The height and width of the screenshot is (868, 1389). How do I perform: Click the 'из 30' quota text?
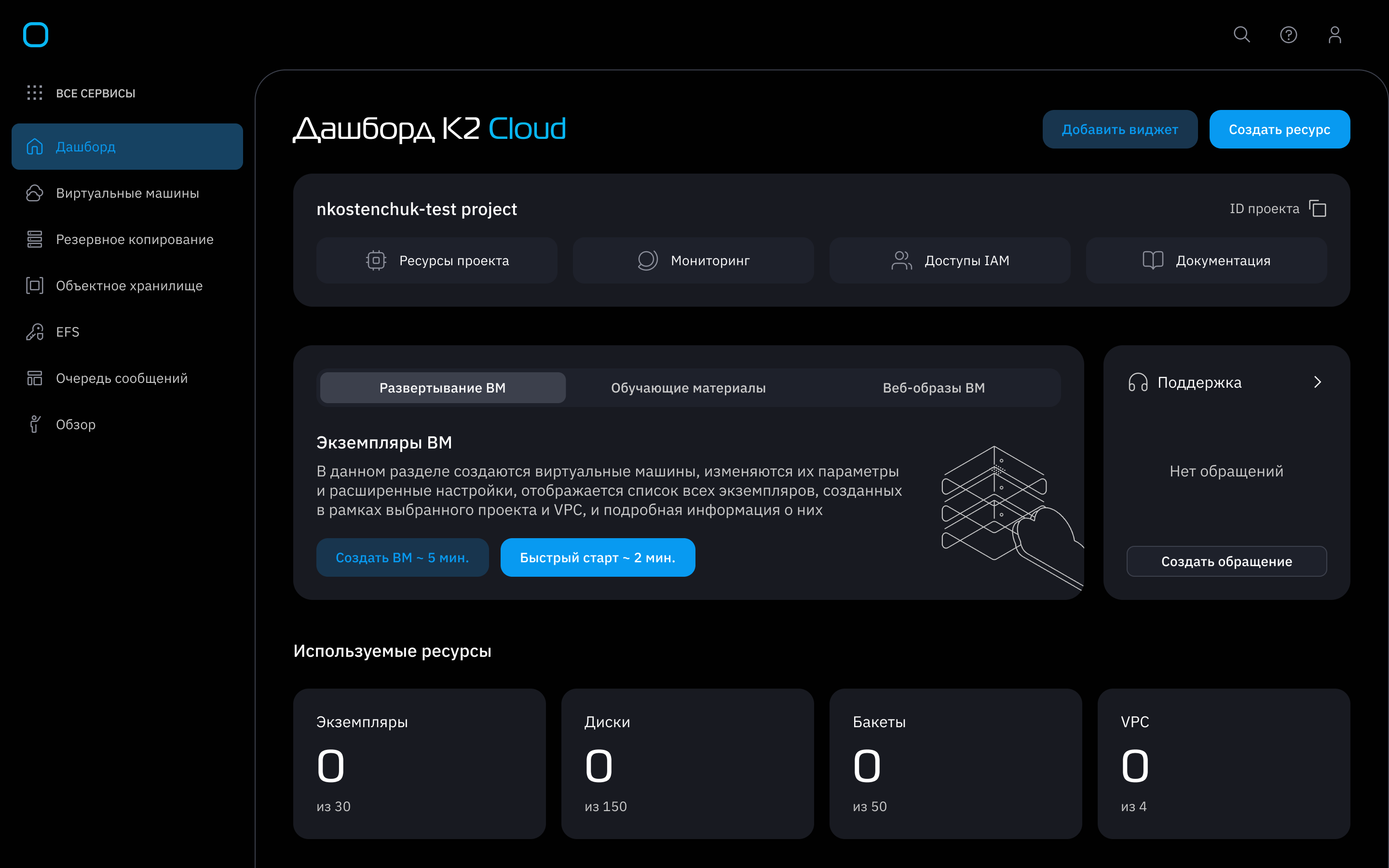(333, 807)
